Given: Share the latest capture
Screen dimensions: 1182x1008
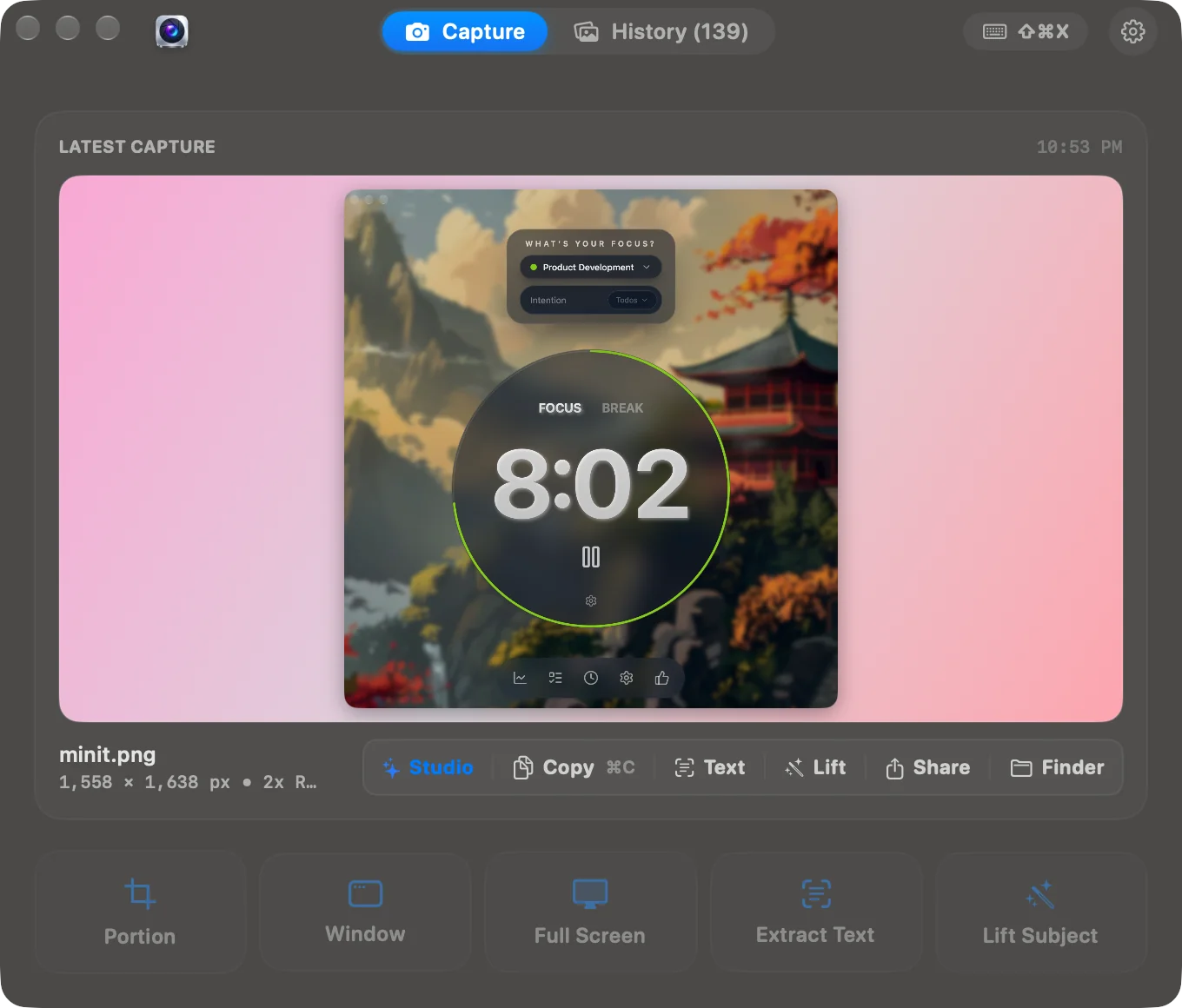Looking at the screenshot, I should click(928, 767).
